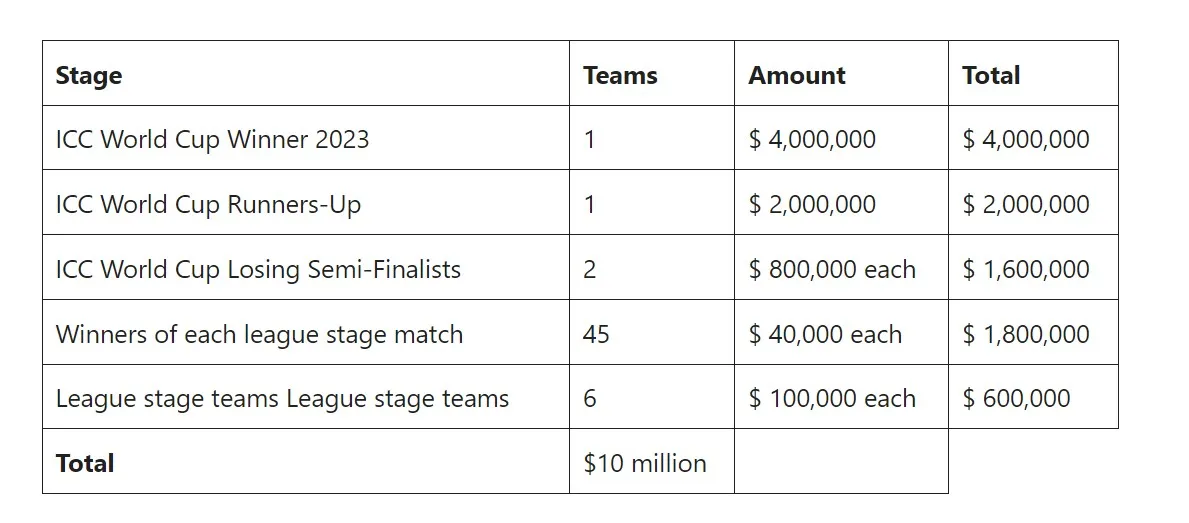This screenshot has height=523, width=1189.
Task: Select the $10 million cell
Action: [651, 462]
